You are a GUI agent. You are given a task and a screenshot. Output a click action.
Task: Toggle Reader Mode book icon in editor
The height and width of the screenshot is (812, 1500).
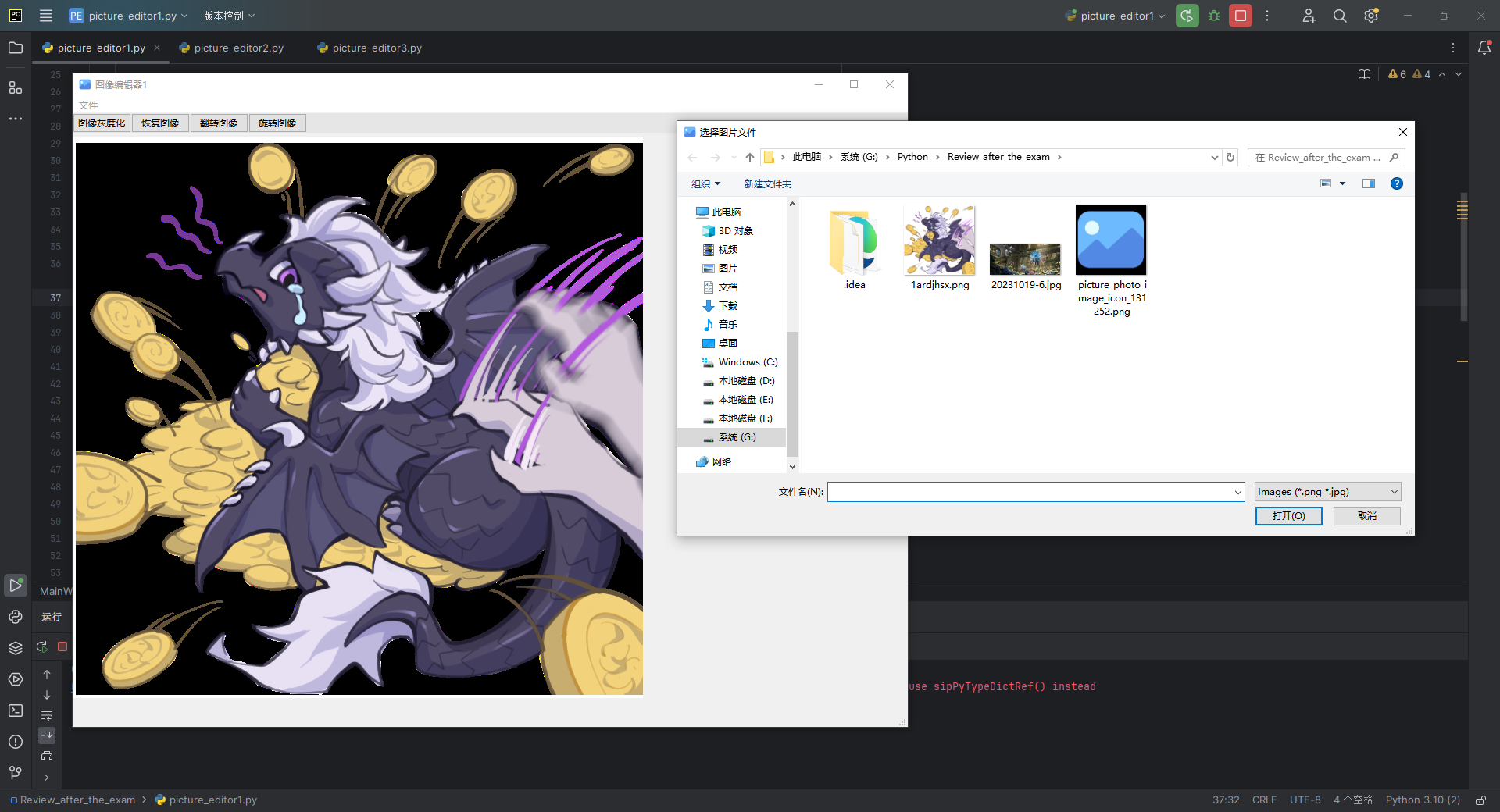(1364, 74)
